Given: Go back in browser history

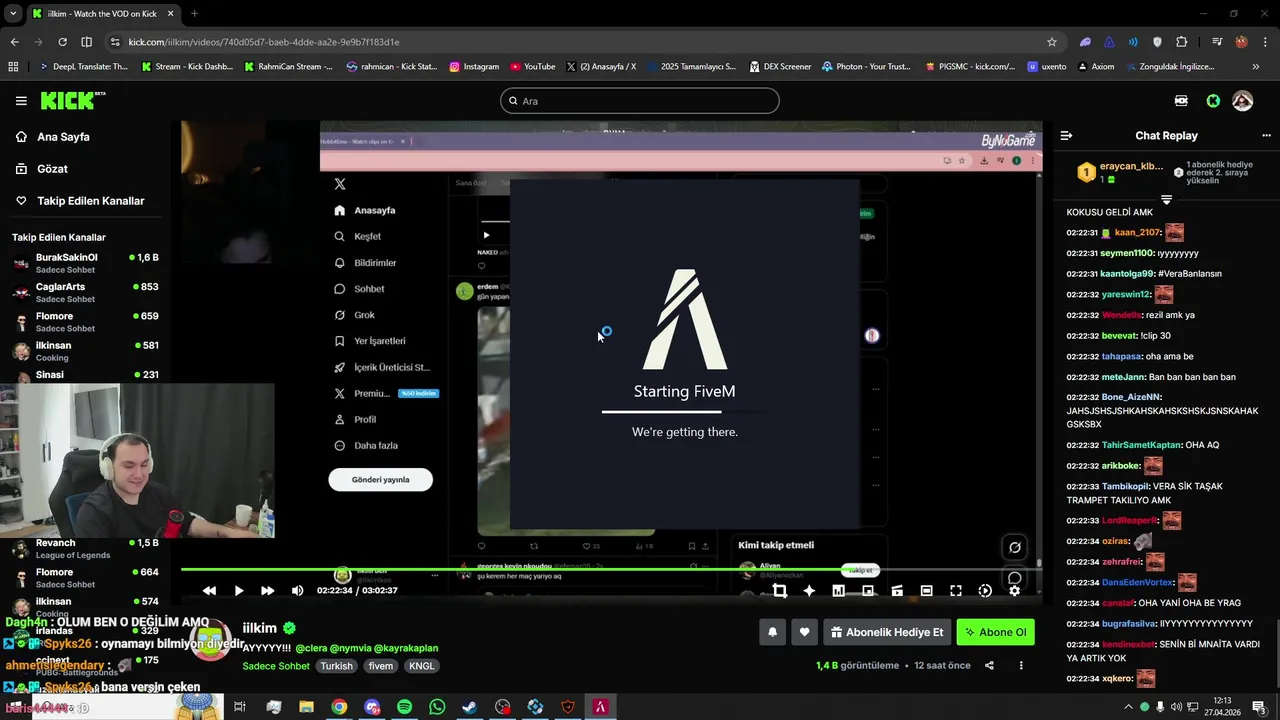Looking at the screenshot, I should (x=14, y=42).
